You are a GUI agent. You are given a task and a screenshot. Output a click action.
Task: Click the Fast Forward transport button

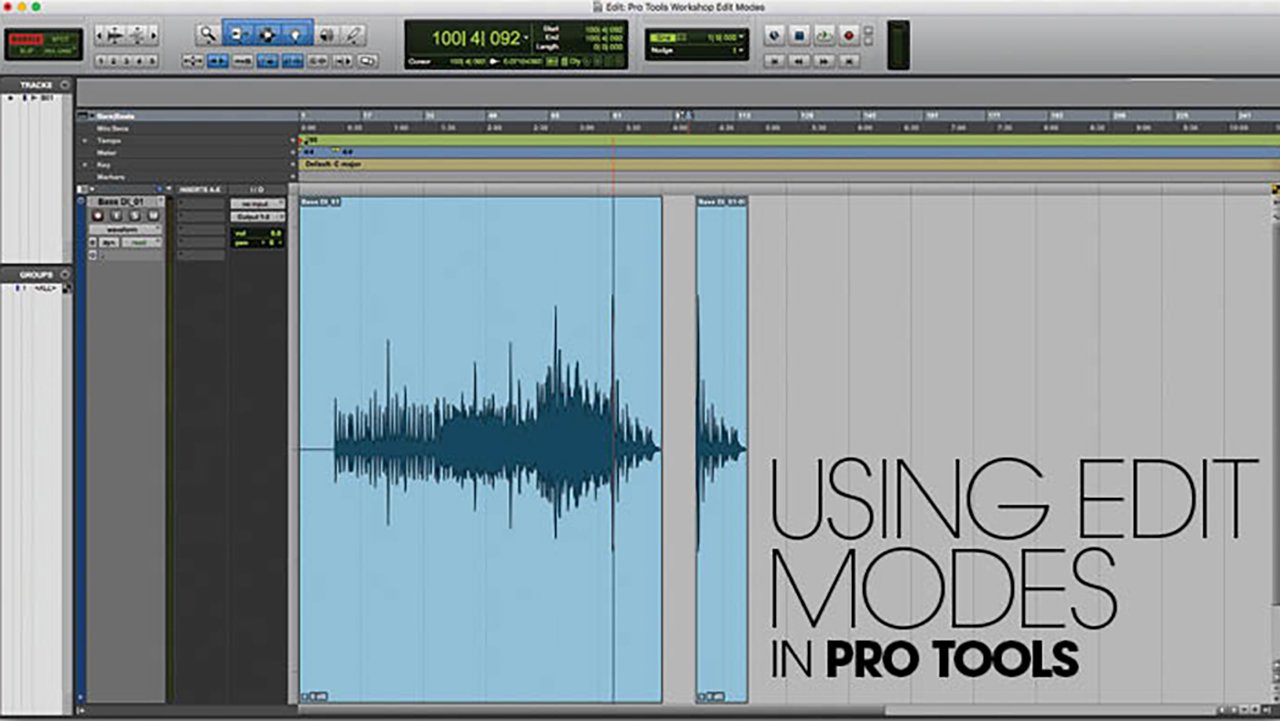pos(824,61)
